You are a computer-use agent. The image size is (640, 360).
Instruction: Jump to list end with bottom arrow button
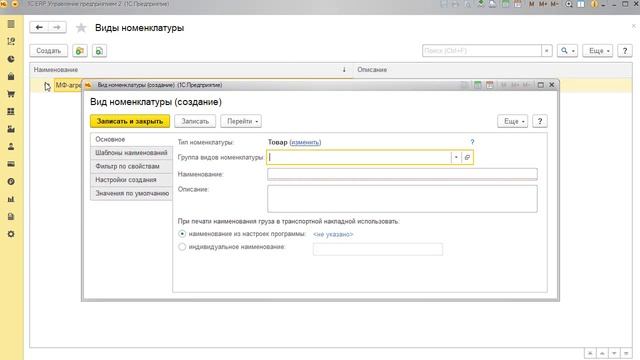tap(626, 353)
